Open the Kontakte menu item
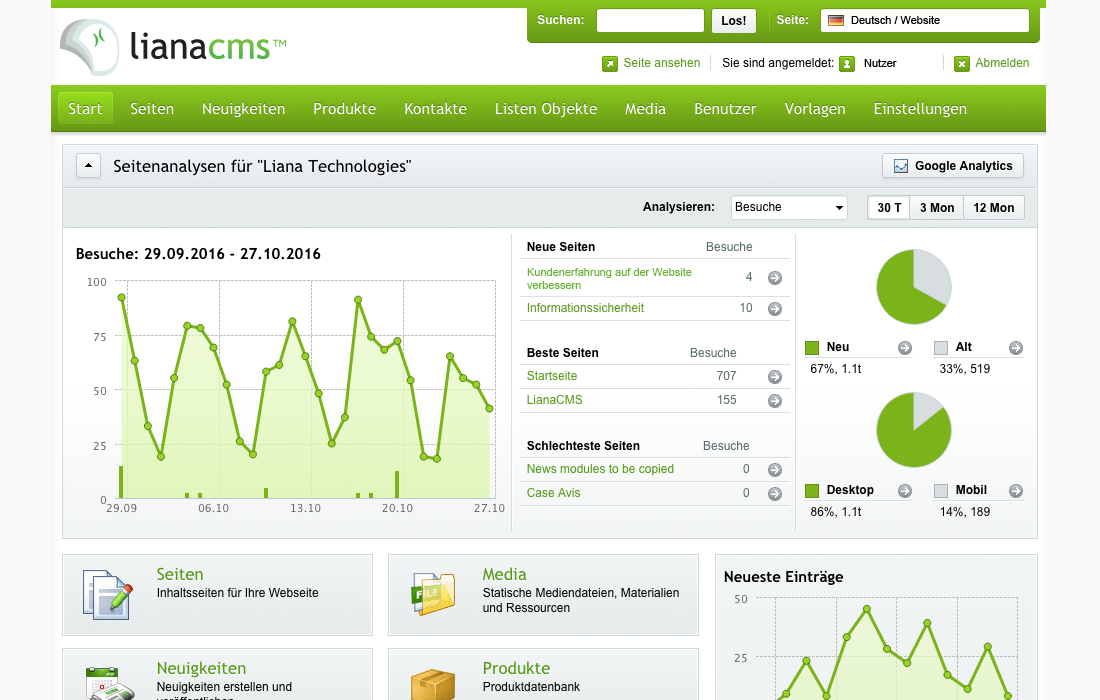This screenshot has width=1100, height=700. (435, 109)
